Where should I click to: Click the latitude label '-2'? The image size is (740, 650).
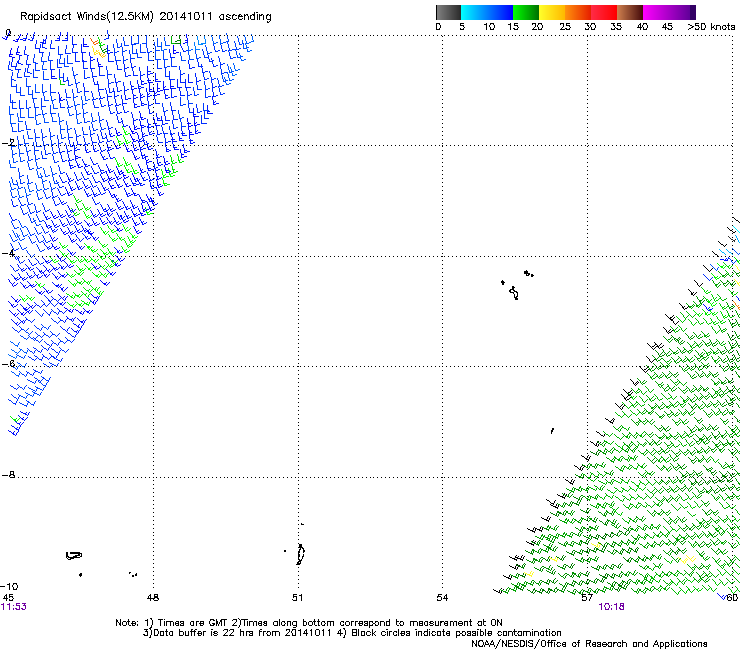(x=8, y=143)
